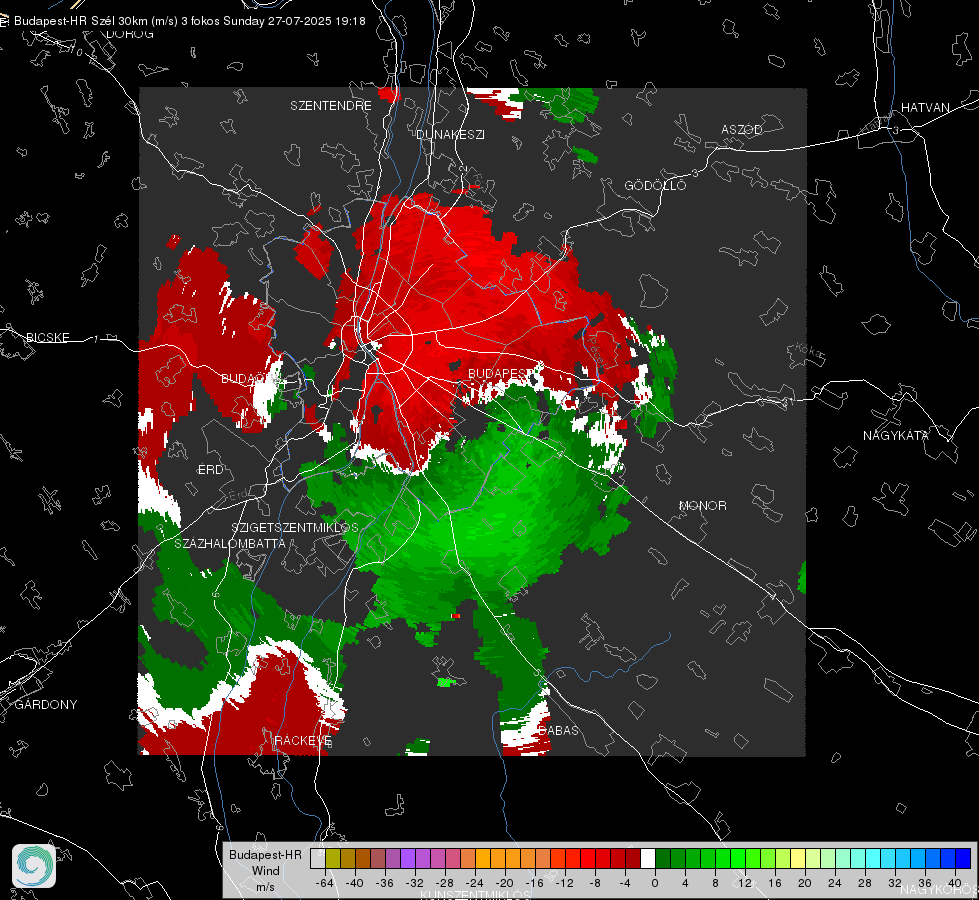This screenshot has height=900, width=979.
Task: Click the timestamp '27-07-2025 19:18'
Action: (x=317, y=21)
